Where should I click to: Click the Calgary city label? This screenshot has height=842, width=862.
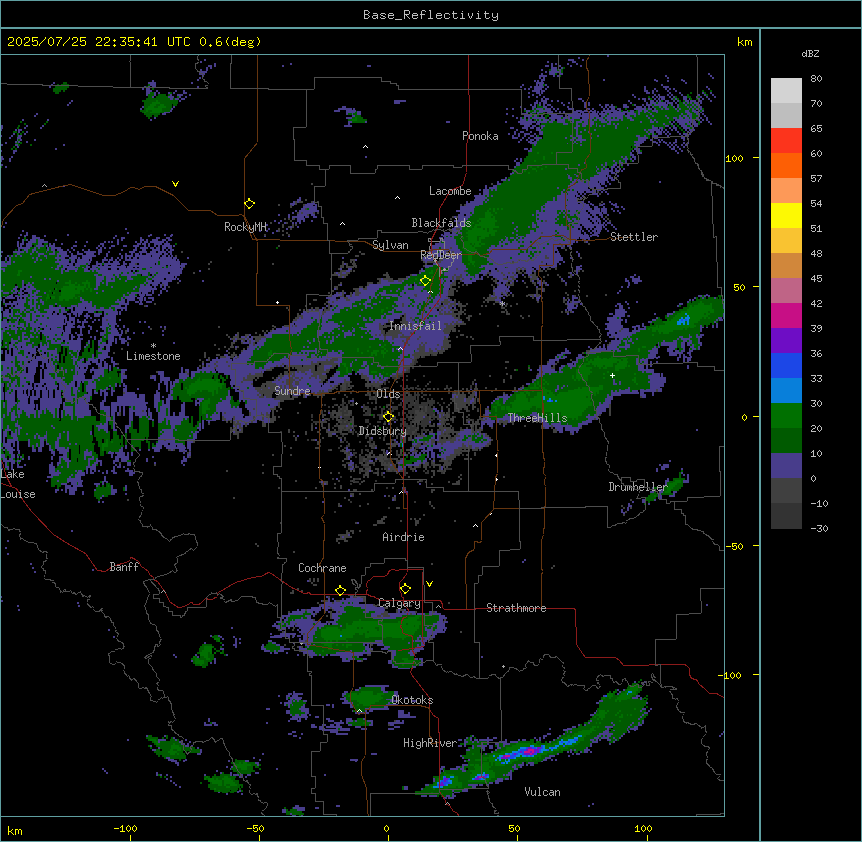click(399, 603)
